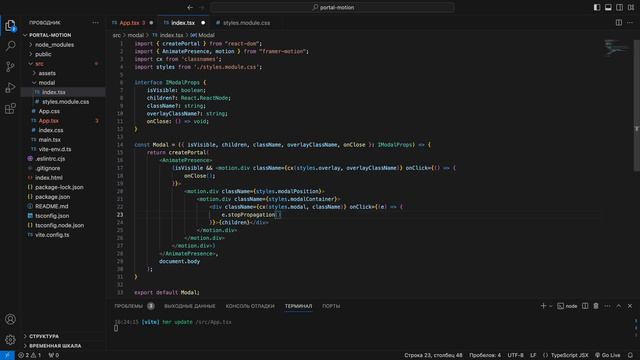Click Строка 23 cursor position status
Image resolution: width=640 pixels, height=360 pixels.
point(433,356)
